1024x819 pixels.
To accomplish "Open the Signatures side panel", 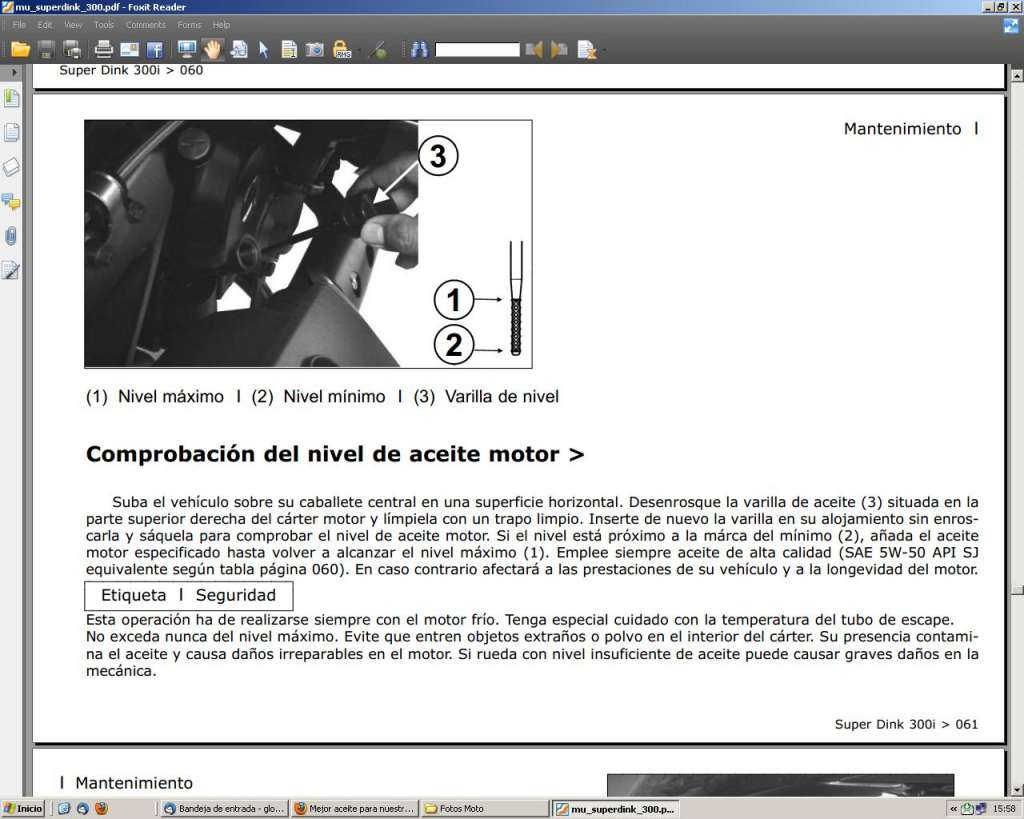I will 11,270.
